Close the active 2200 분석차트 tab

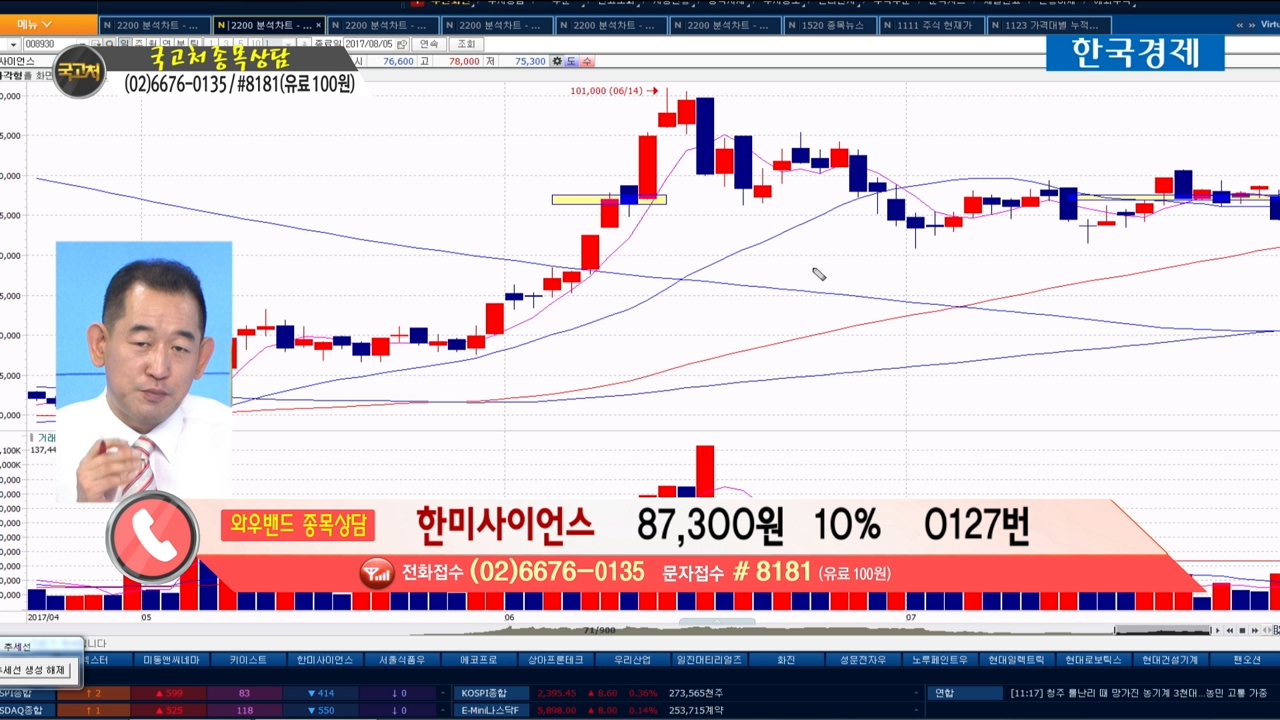[319, 25]
